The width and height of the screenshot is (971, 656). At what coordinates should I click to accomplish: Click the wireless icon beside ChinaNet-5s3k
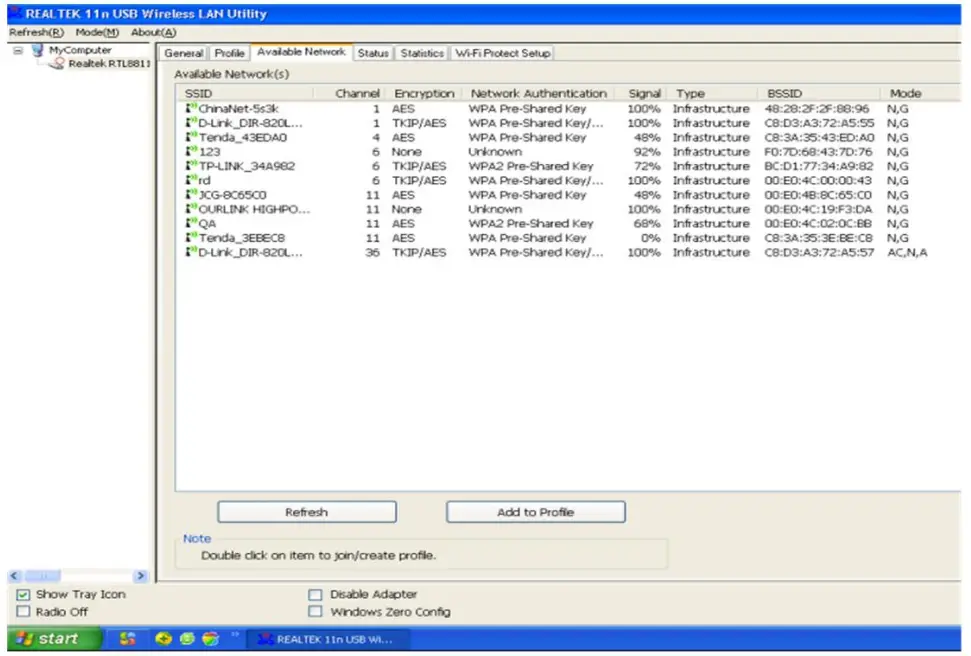[191, 108]
